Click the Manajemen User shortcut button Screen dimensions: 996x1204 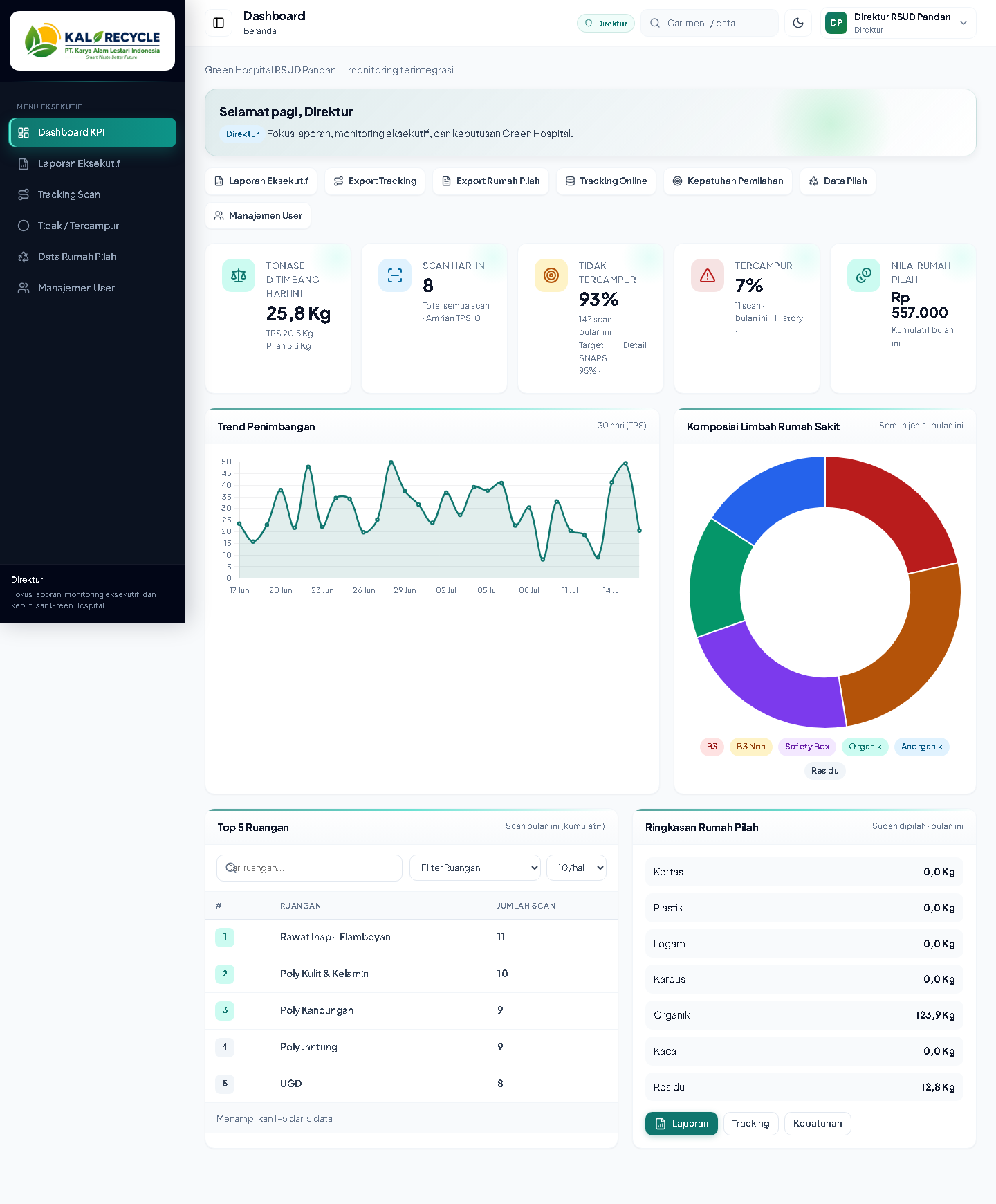pos(258,215)
